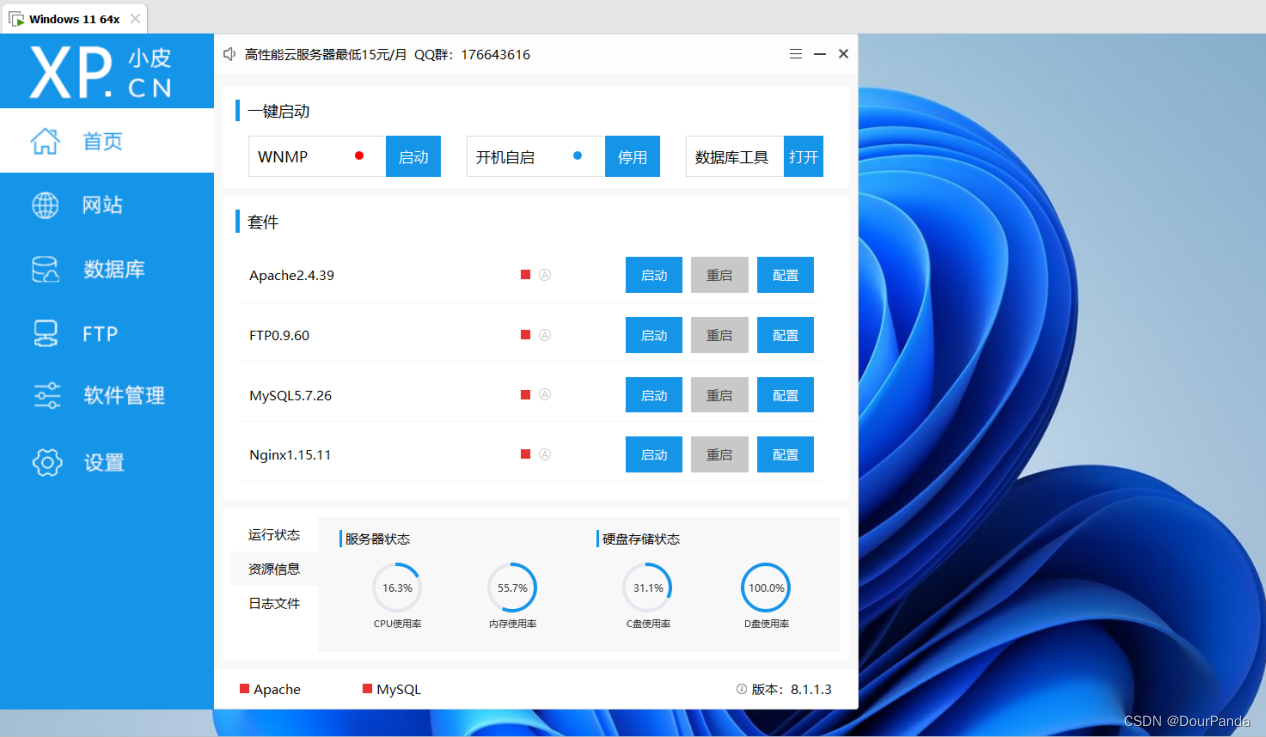Open 配置 for Apache2.4.39
Screen dimensions: 1266x737
pos(786,275)
